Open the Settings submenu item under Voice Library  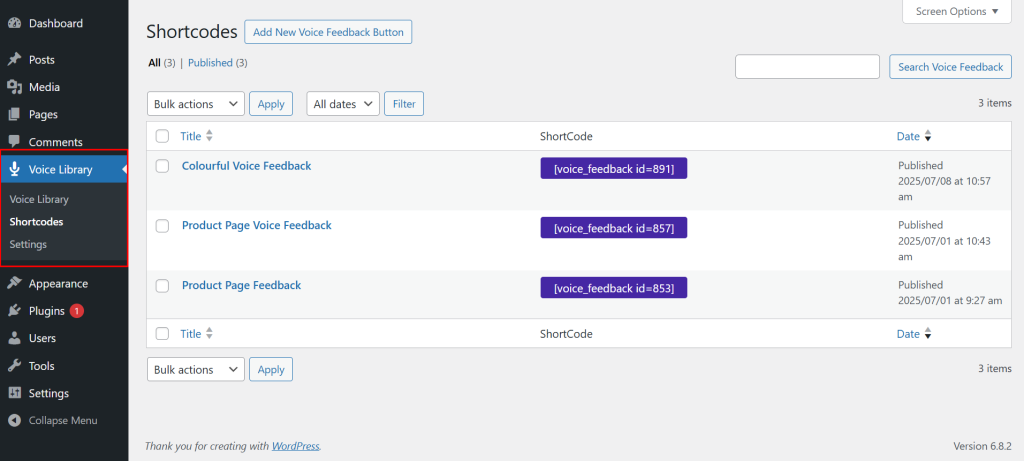pos(28,244)
